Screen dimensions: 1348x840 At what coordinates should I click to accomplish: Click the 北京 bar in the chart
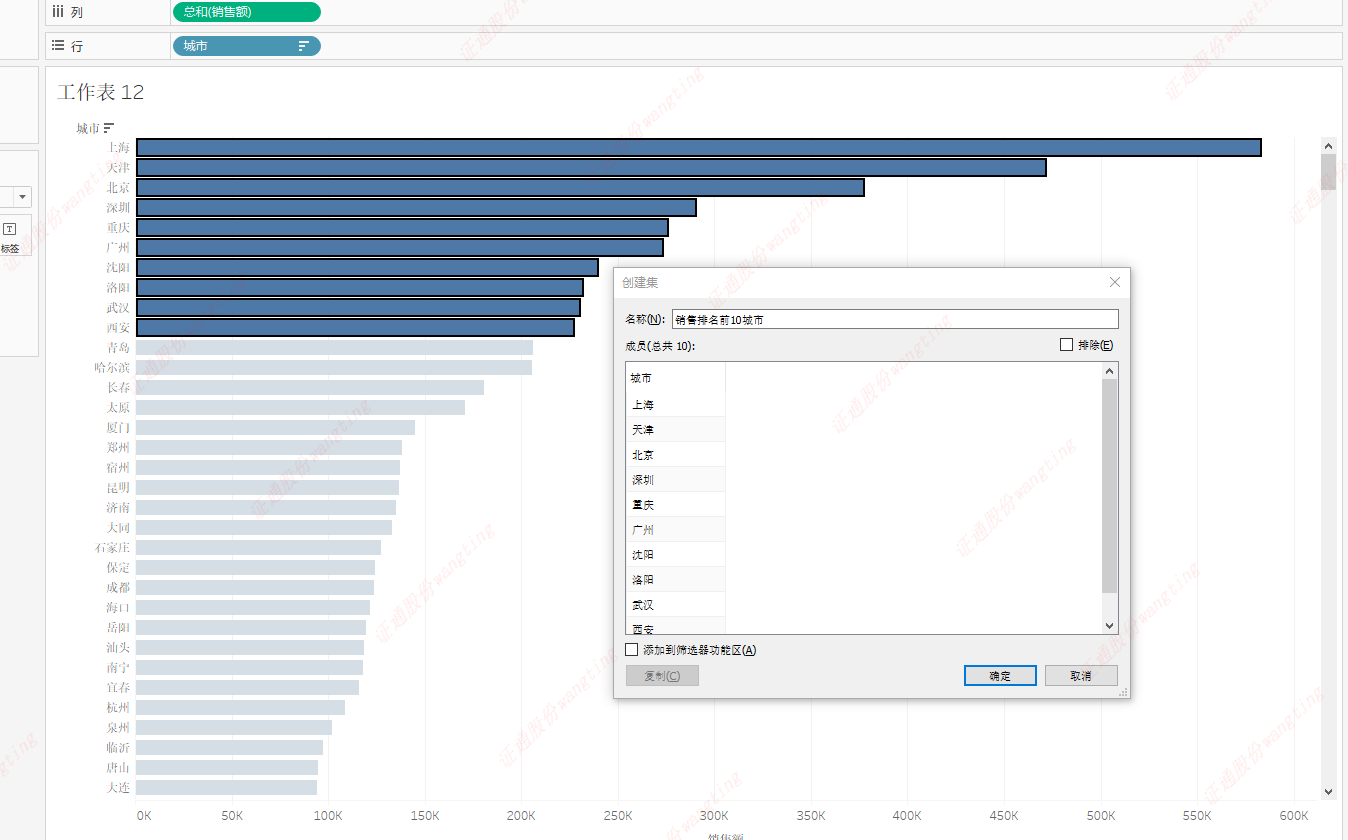500,187
